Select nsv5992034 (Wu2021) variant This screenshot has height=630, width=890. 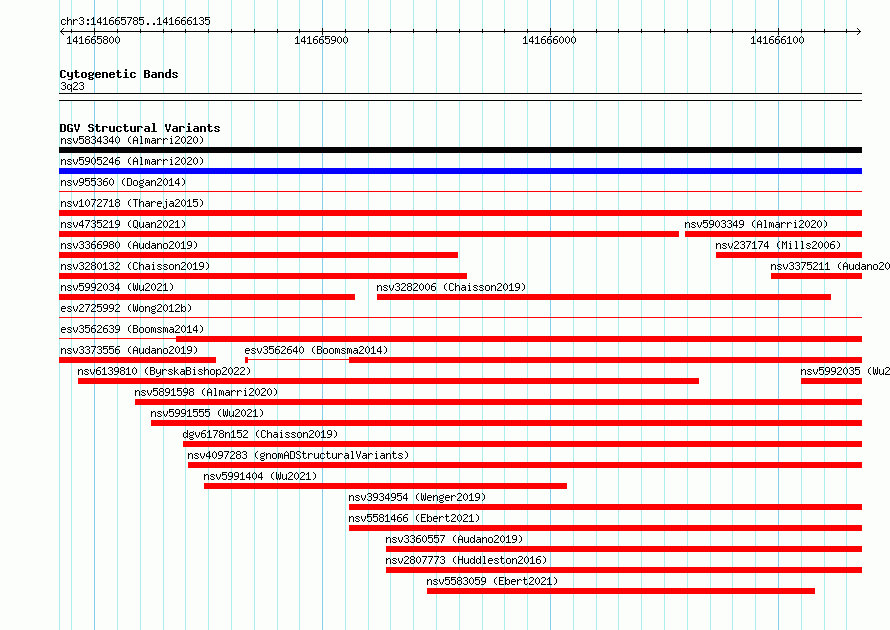coord(117,287)
